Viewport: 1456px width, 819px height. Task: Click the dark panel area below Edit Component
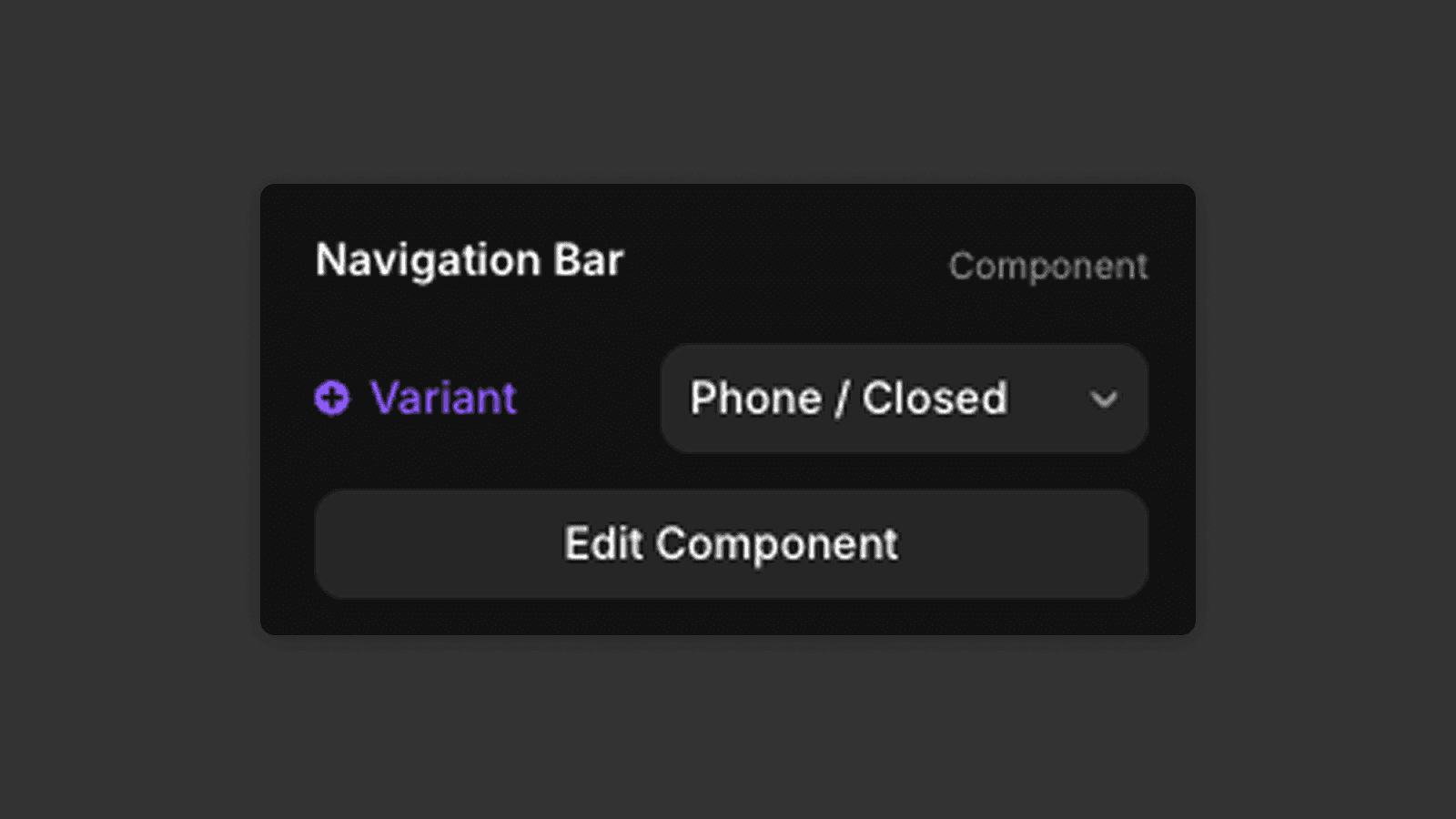(x=728, y=617)
